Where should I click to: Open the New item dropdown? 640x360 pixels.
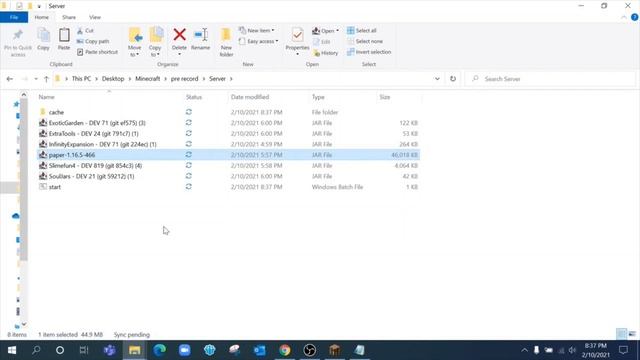[x=257, y=31]
